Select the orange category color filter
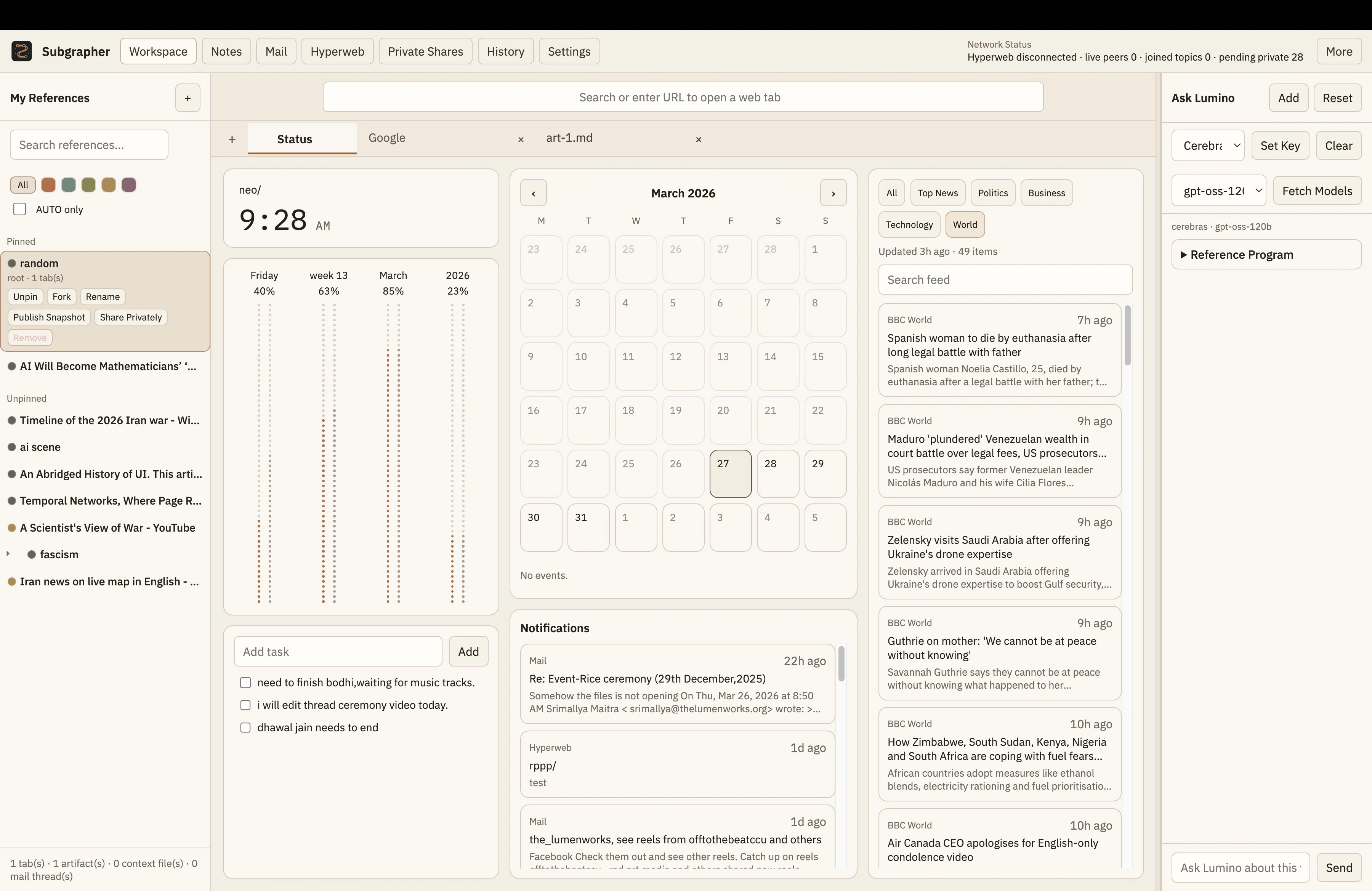The height and width of the screenshot is (891, 1372). click(48, 184)
